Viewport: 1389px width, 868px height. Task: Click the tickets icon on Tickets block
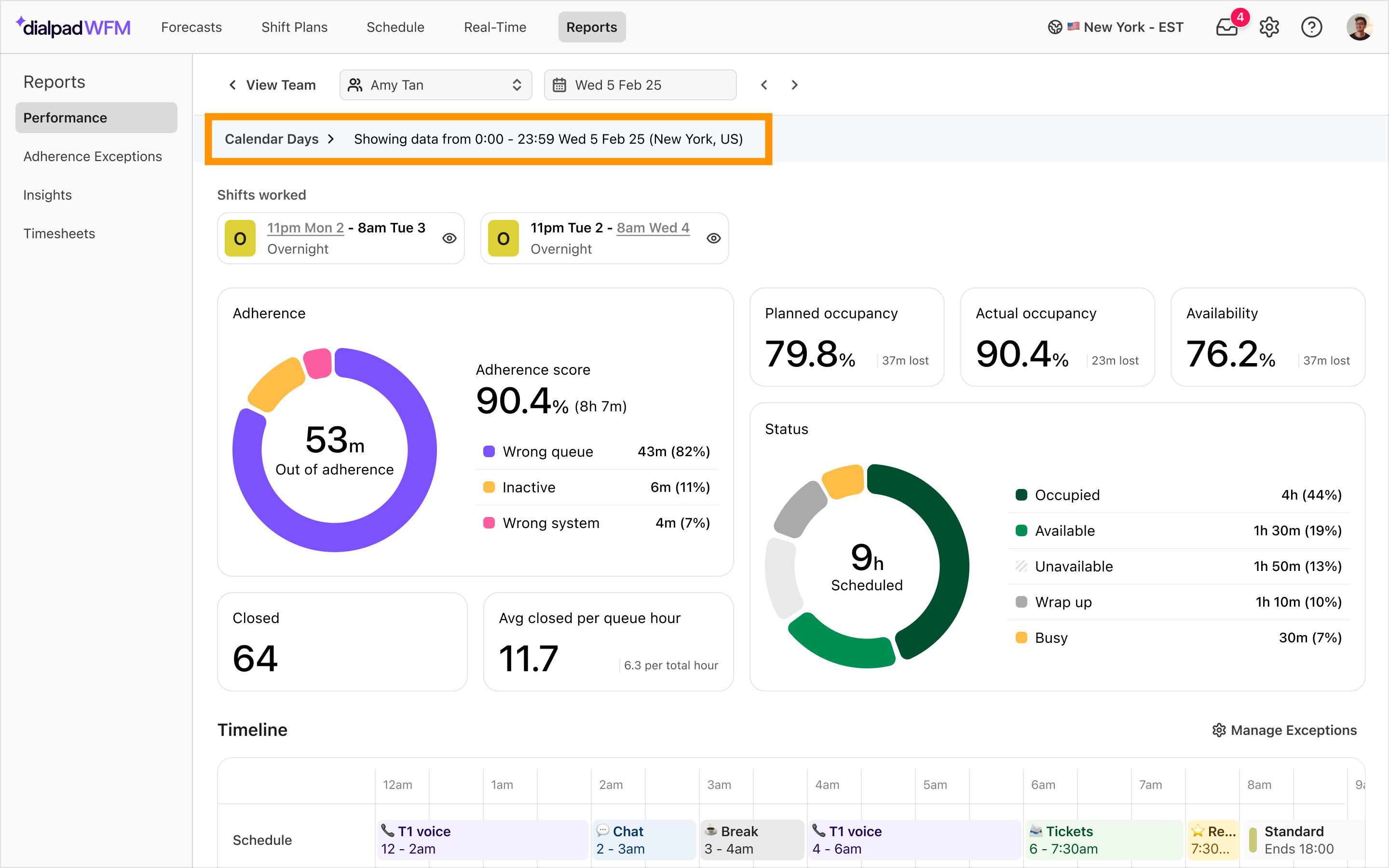point(1036,831)
